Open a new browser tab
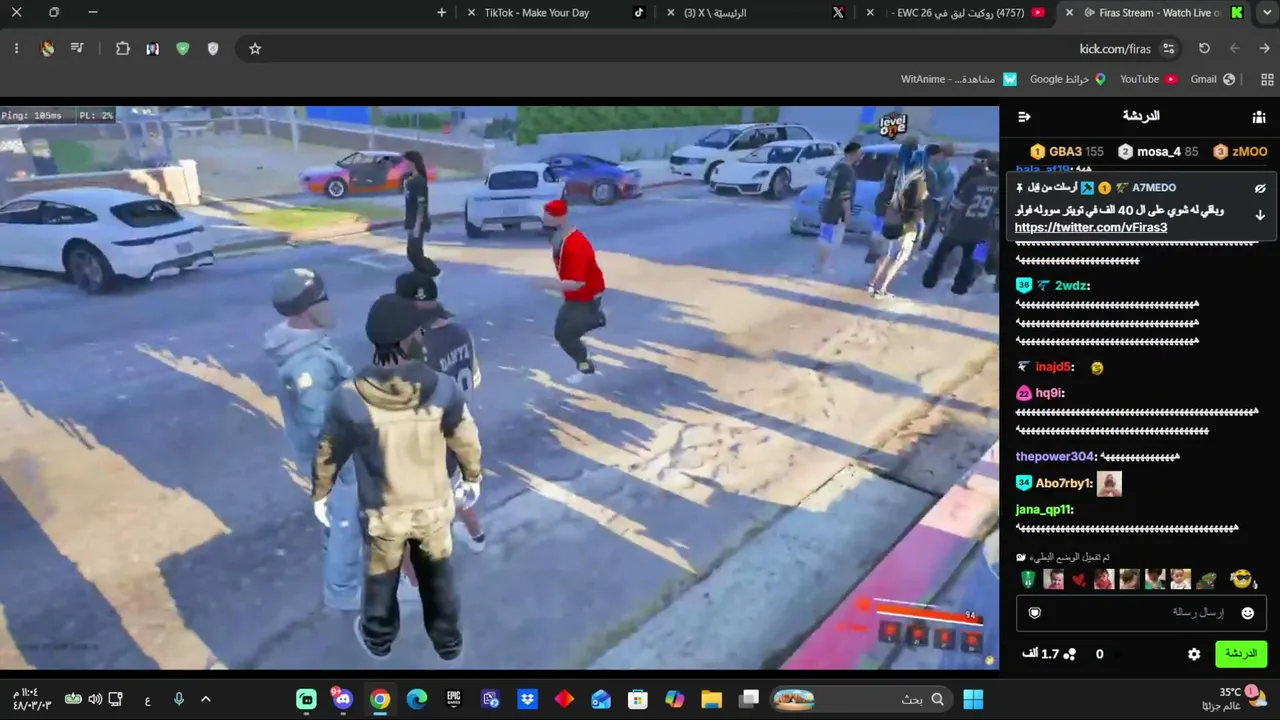This screenshot has width=1280, height=720. click(x=442, y=13)
